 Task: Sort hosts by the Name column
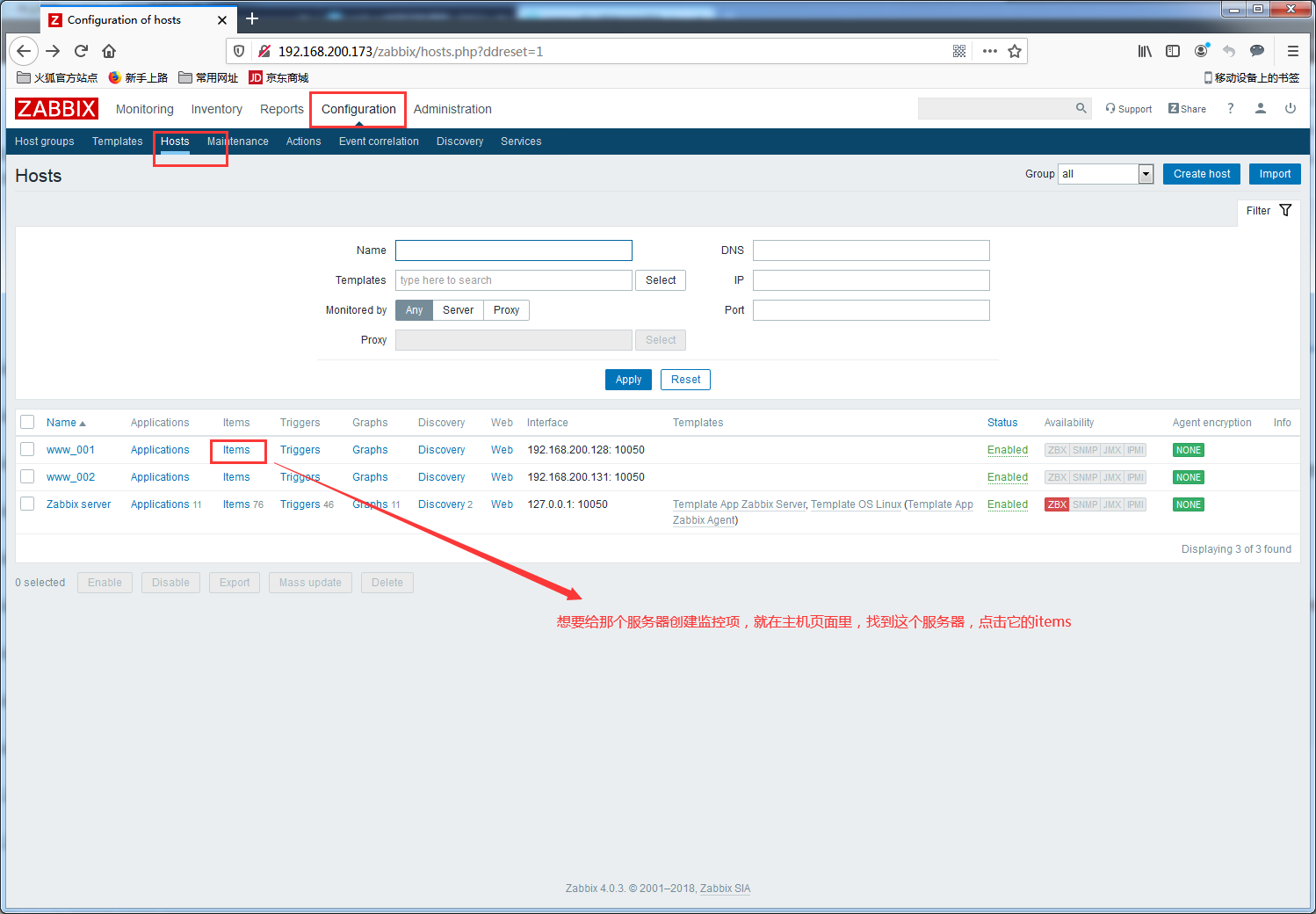66,423
